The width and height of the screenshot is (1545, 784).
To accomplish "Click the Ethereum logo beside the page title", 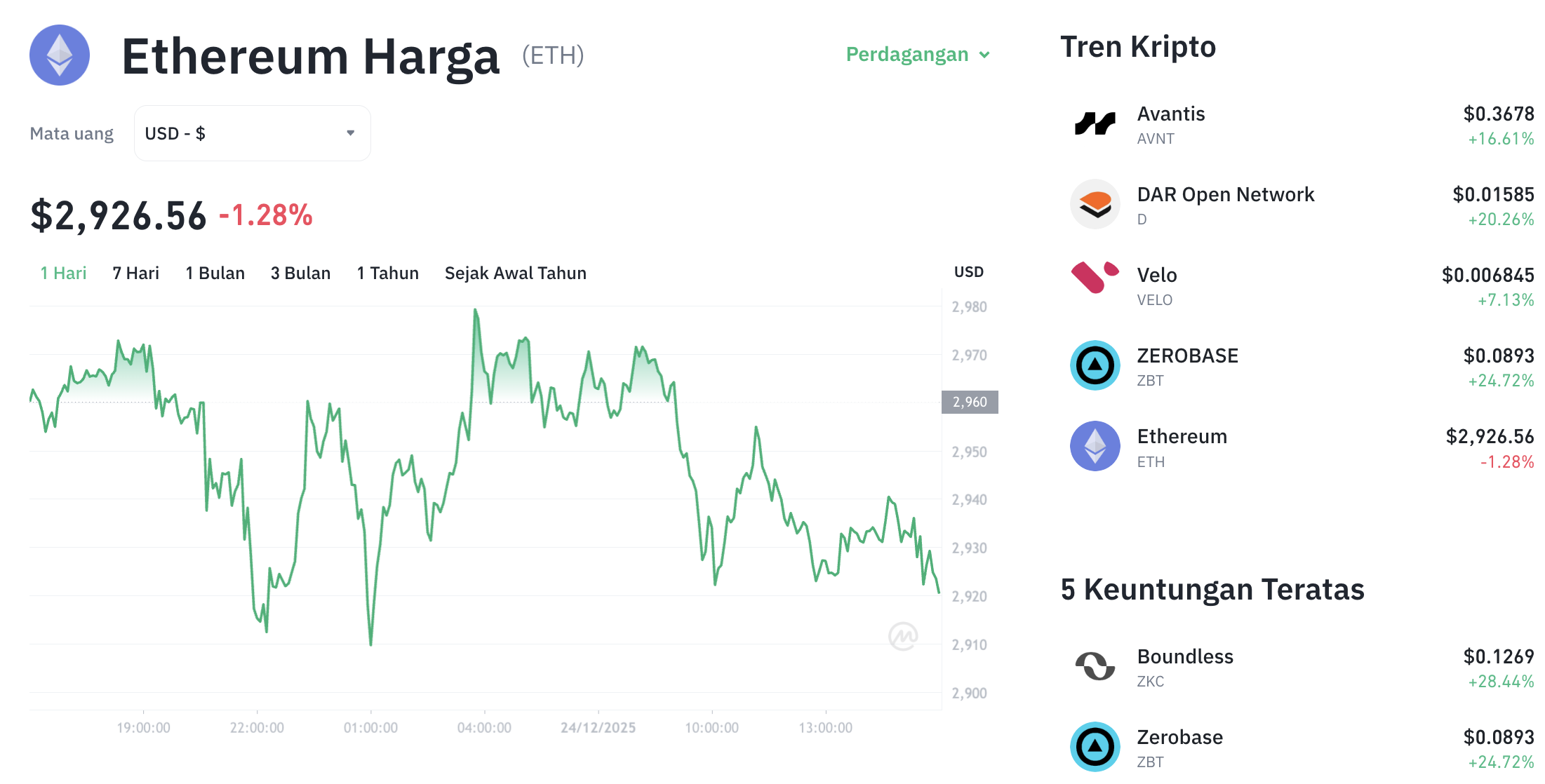I will 59,56.
